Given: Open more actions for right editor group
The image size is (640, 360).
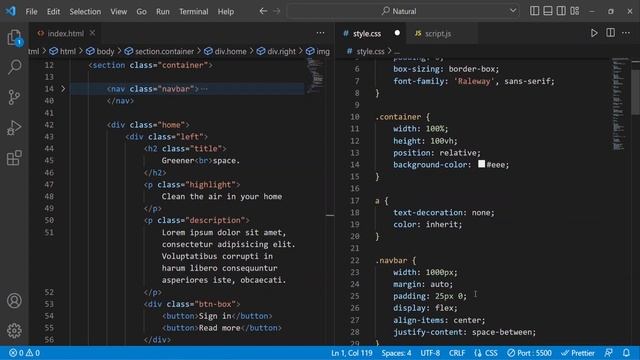Looking at the screenshot, I should [x=626, y=33].
